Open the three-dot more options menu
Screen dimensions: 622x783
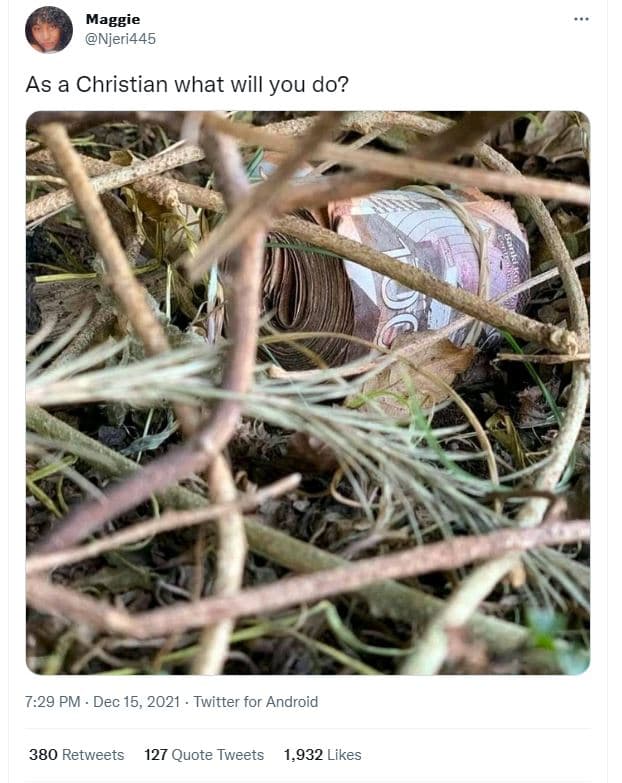581,19
